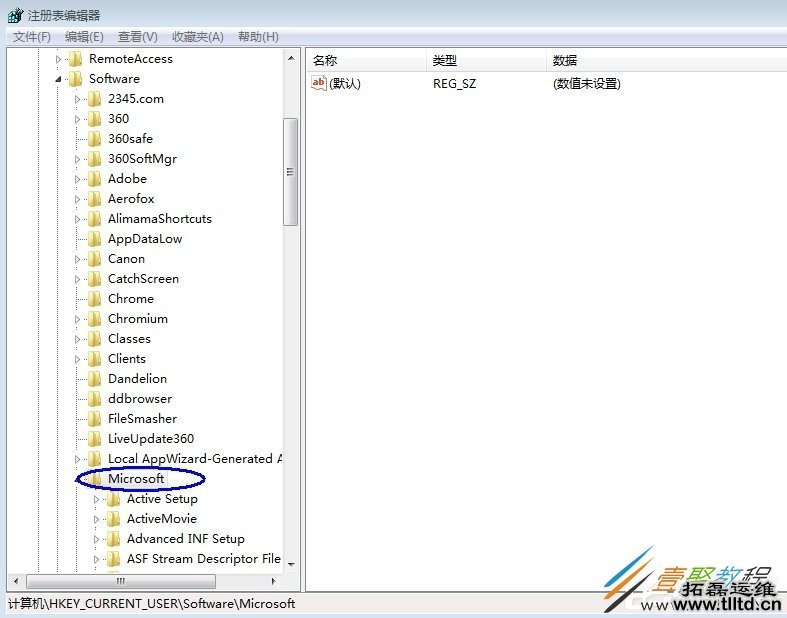Click the (数值未设置) data cell
Screen dimensions: 787x618
pyautogui.click(x=587, y=83)
